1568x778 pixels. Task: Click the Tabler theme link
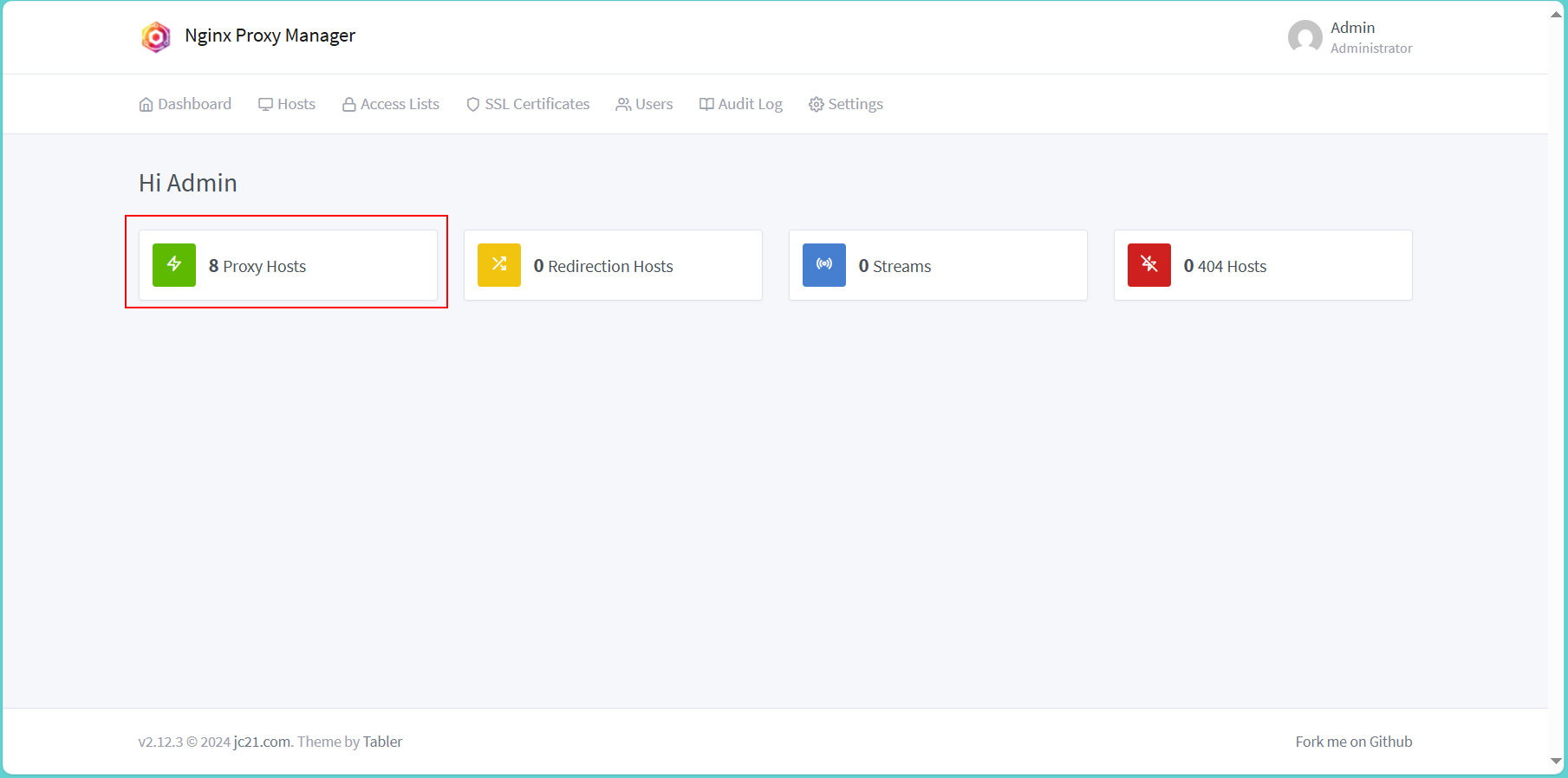(382, 742)
